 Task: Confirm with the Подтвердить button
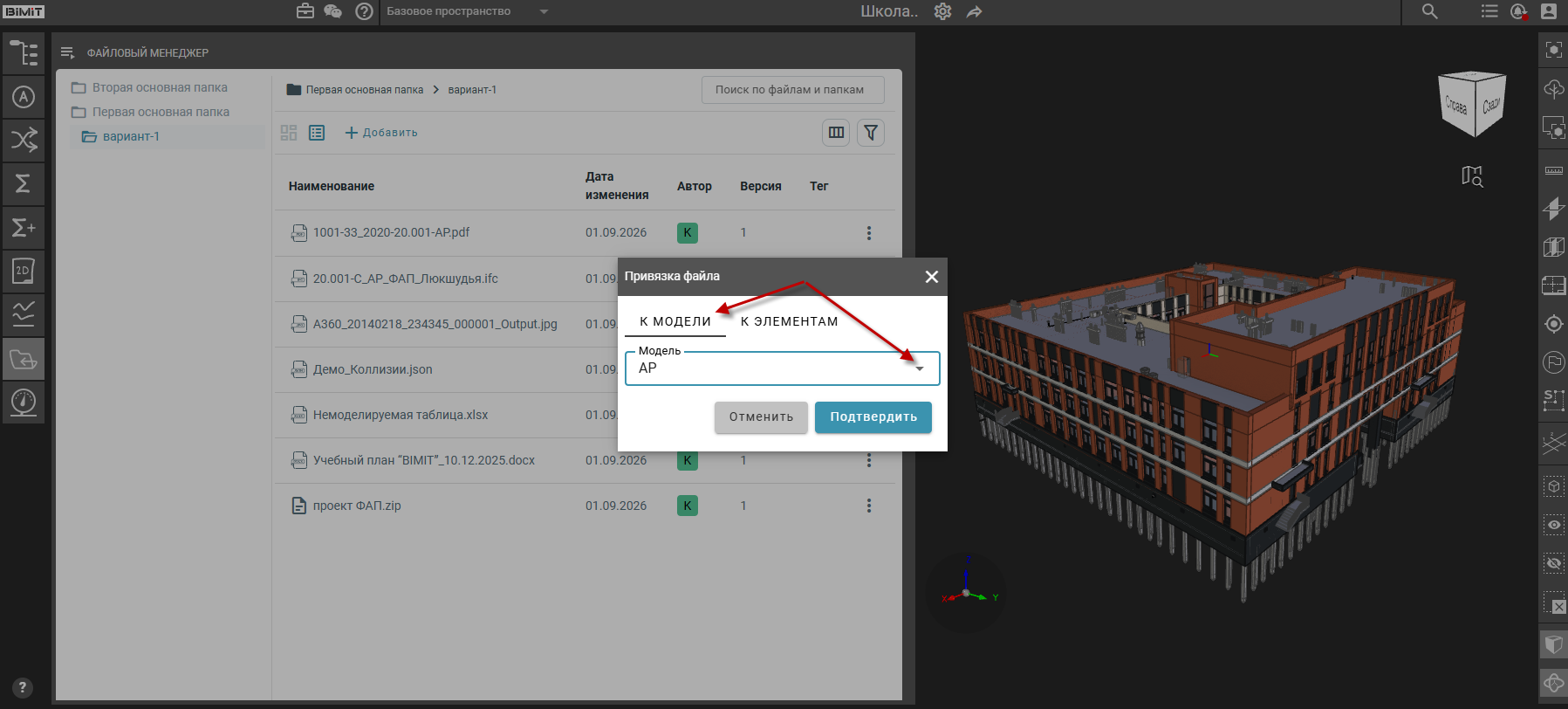(x=873, y=417)
